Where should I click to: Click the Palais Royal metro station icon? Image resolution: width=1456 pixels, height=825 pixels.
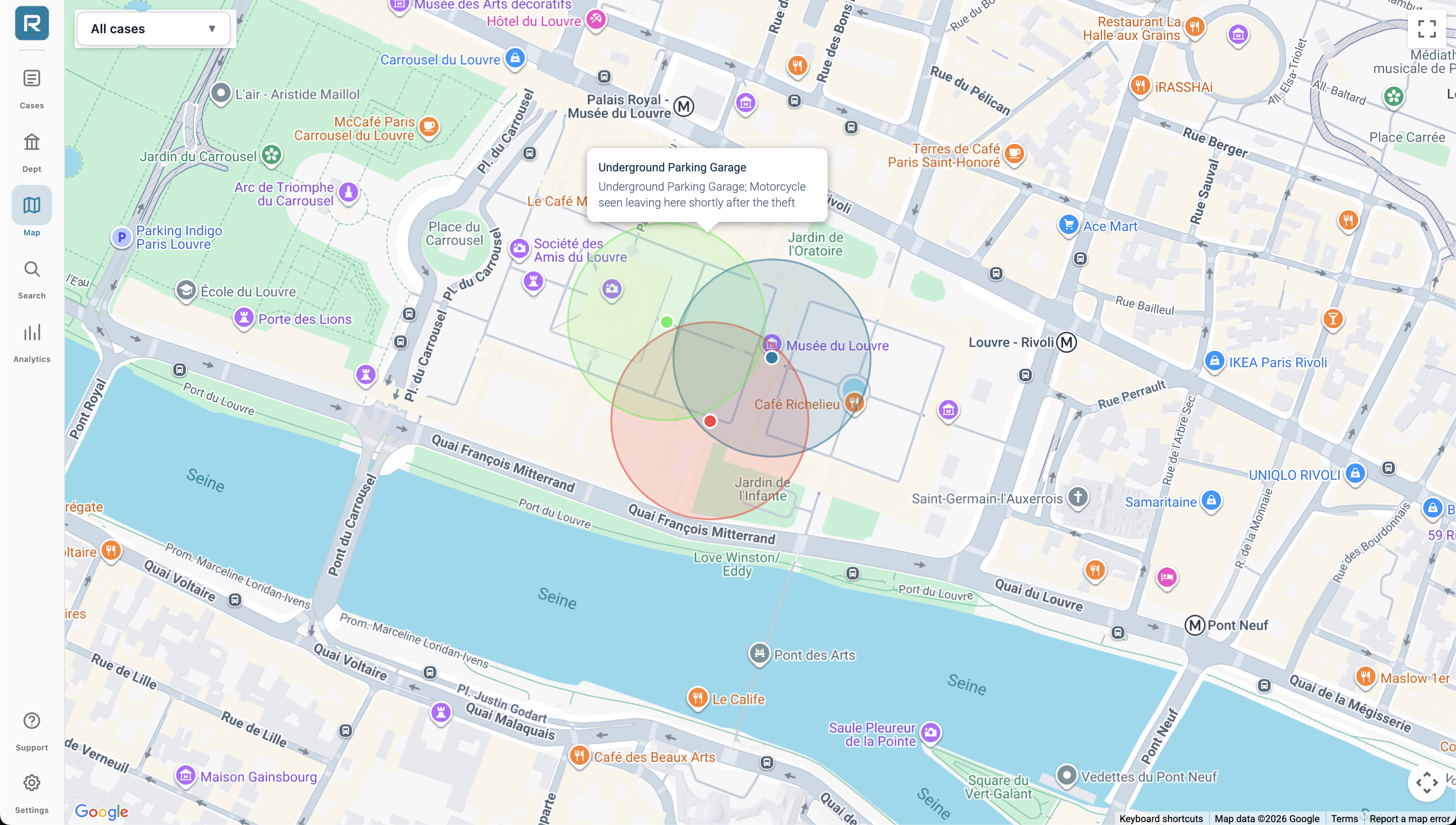[684, 106]
